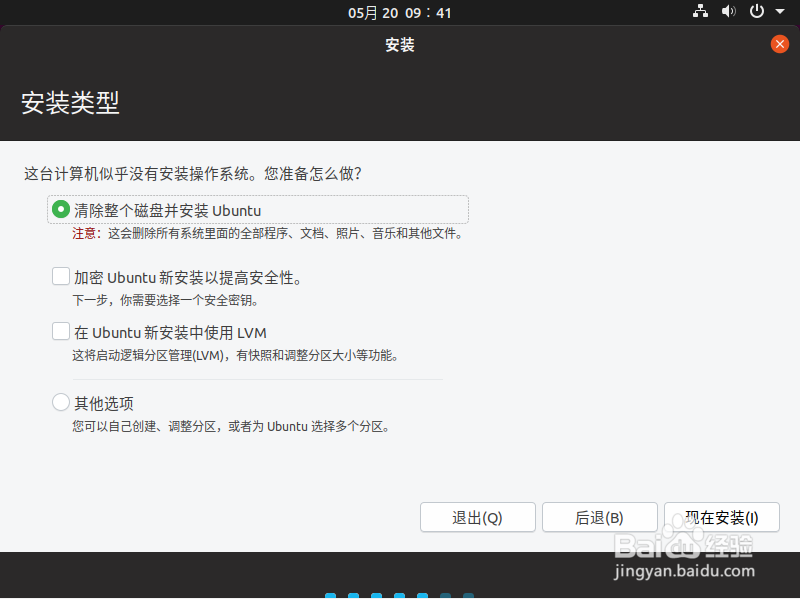Click the 安装 window title
Image resolution: width=800 pixels, height=599 pixels.
point(400,45)
